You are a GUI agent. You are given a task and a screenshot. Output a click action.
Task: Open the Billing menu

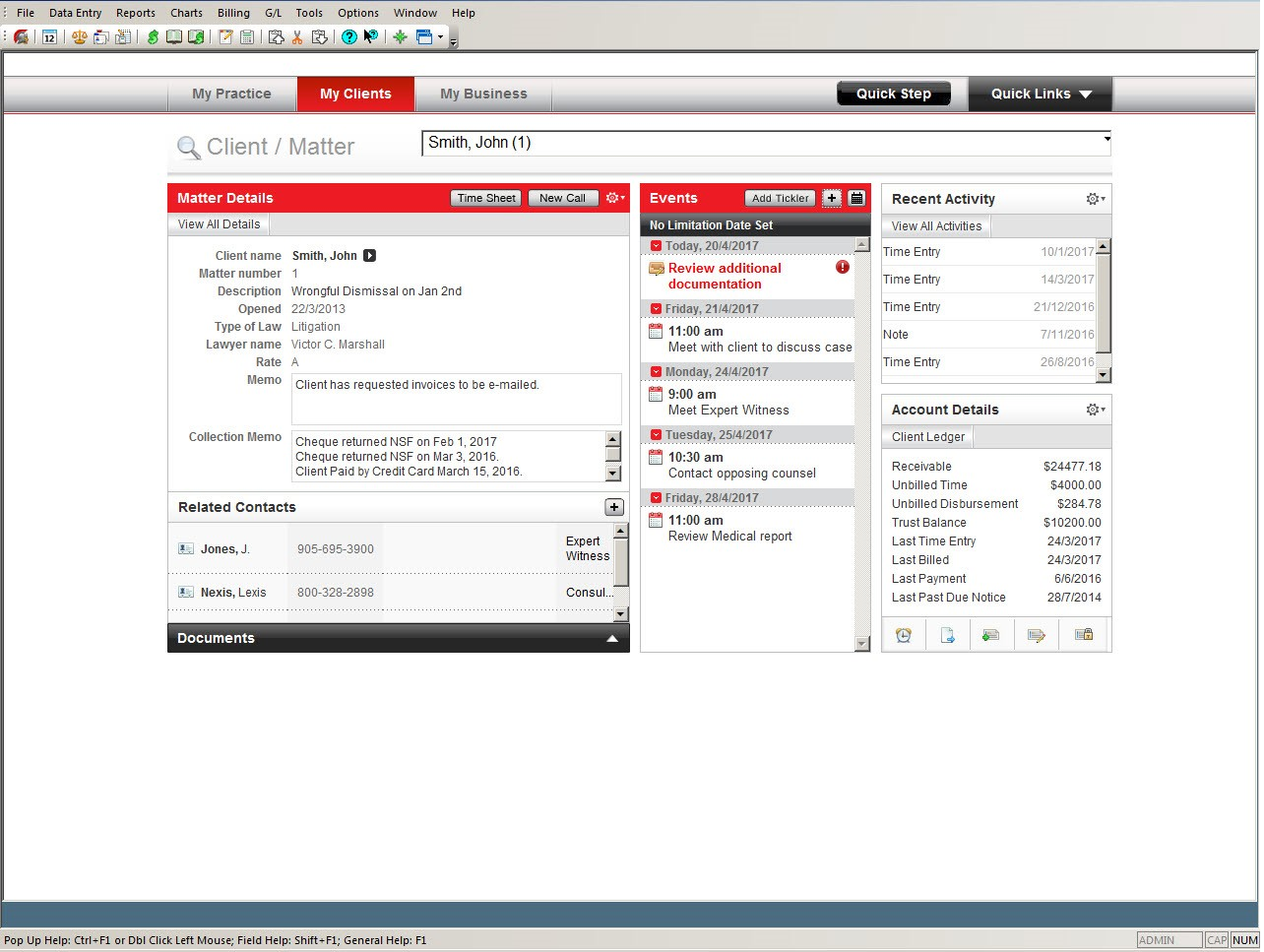[233, 13]
